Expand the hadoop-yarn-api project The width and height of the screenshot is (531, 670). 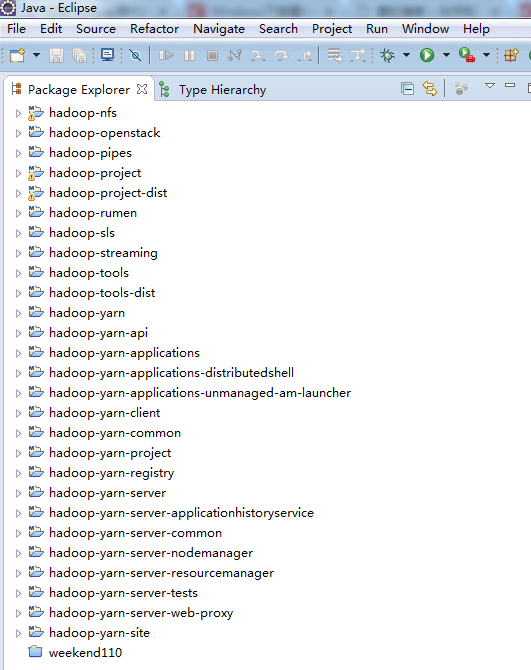[x=18, y=333]
